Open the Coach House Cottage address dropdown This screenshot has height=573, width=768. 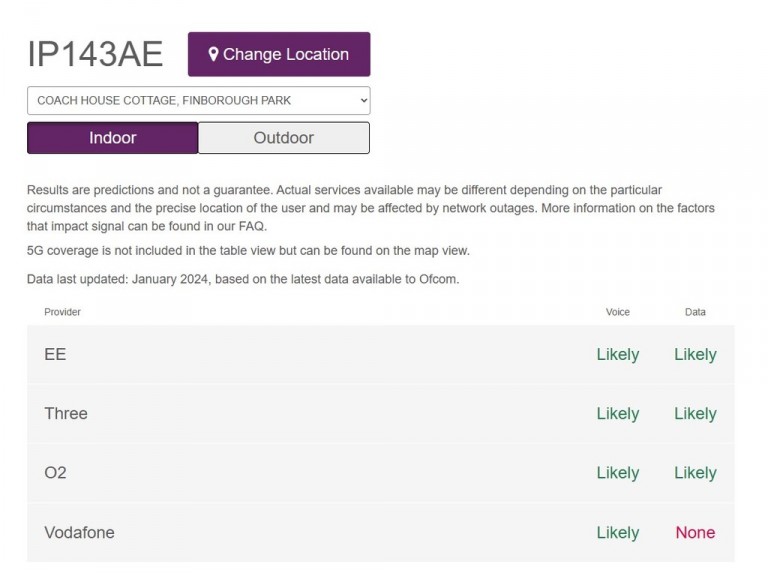(x=198, y=100)
